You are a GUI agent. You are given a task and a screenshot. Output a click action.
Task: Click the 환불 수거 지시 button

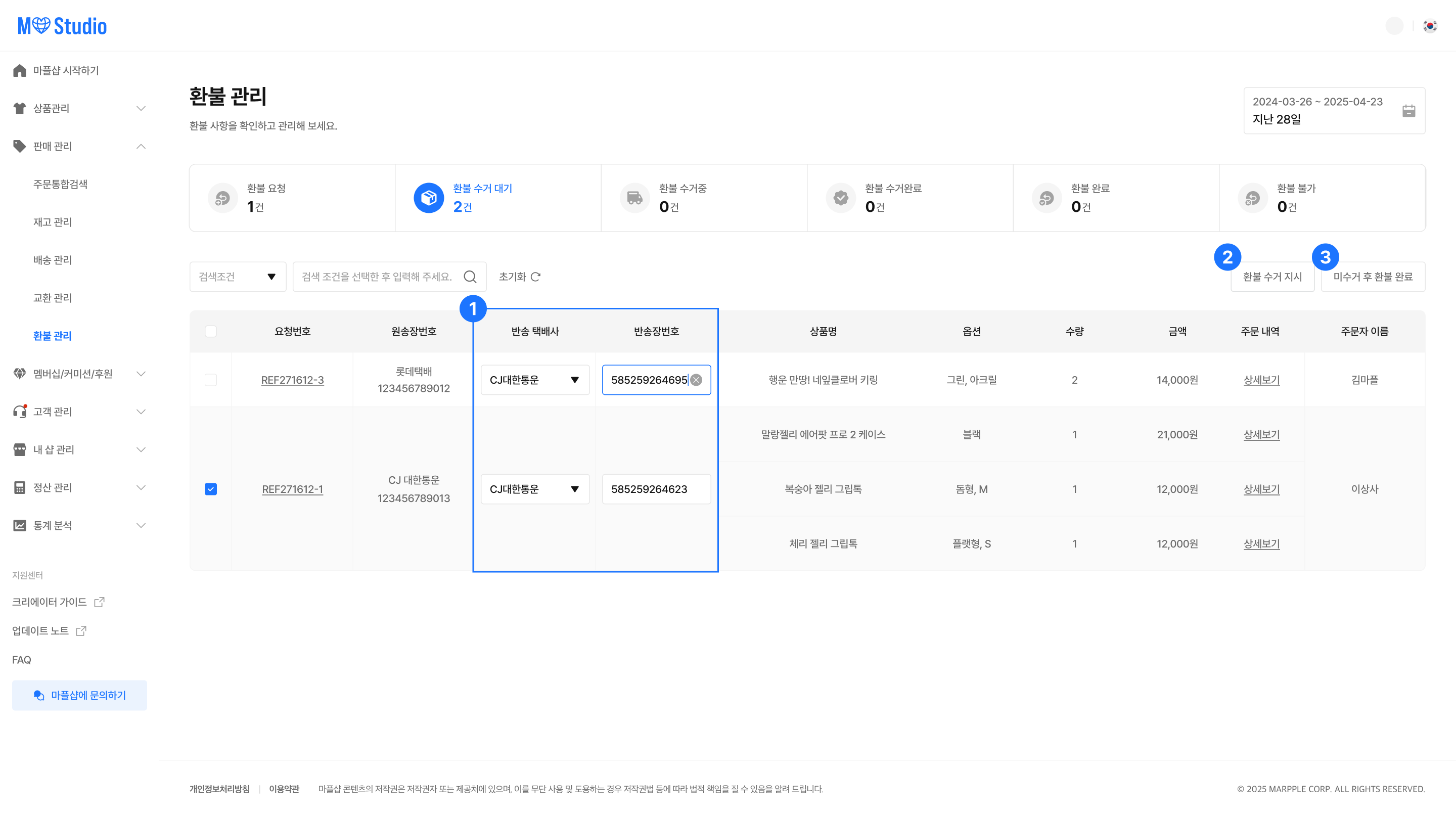[x=1272, y=277]
